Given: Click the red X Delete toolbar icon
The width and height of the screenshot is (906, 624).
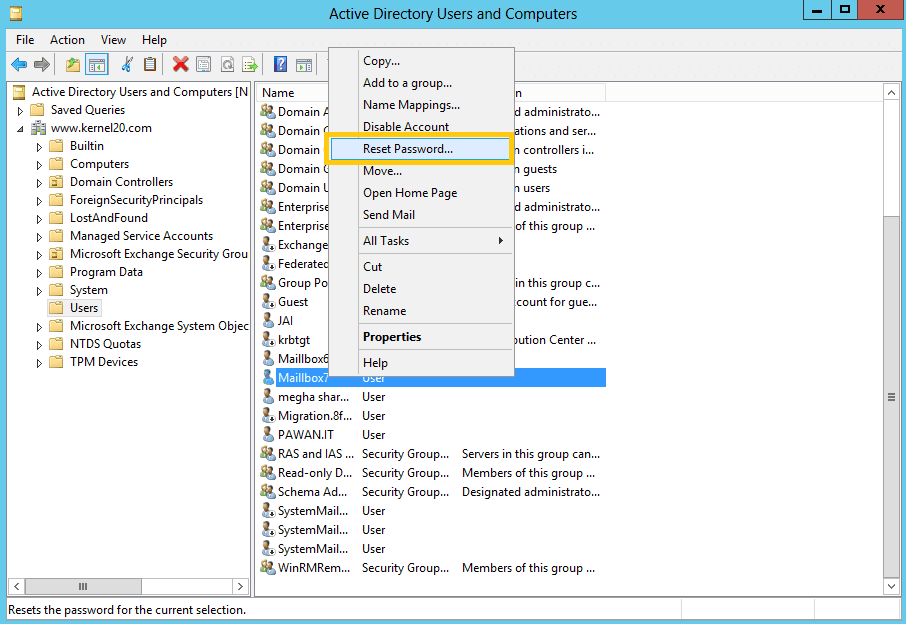Looking at the screenshot, I should pyautogui.click(x=181, y=64).
